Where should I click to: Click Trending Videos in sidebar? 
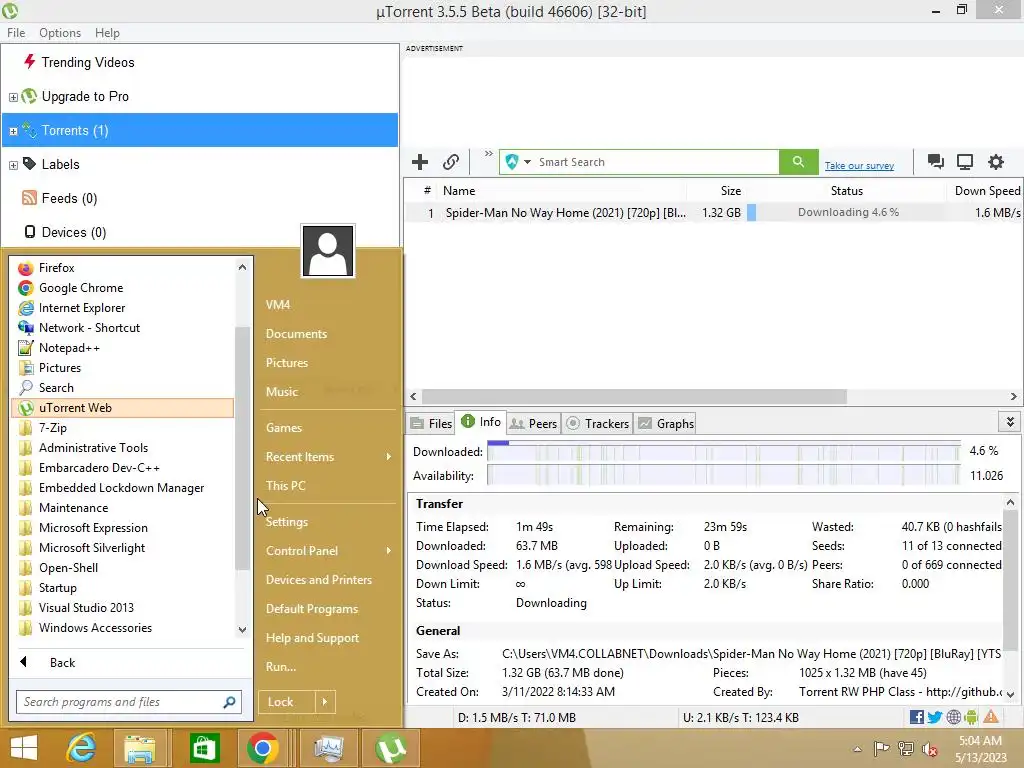pos(88,63)
